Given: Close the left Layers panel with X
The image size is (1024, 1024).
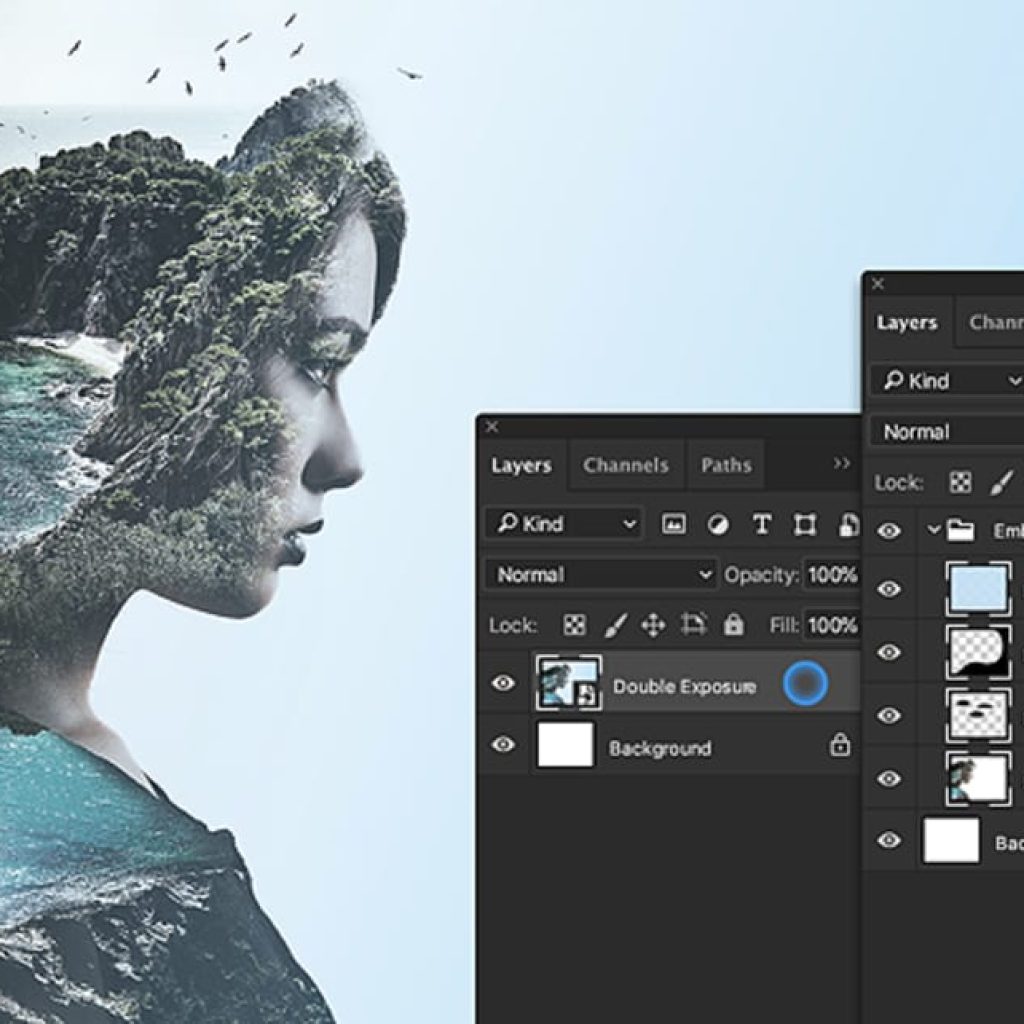Looking at the screenshot, I should point(492,426).
